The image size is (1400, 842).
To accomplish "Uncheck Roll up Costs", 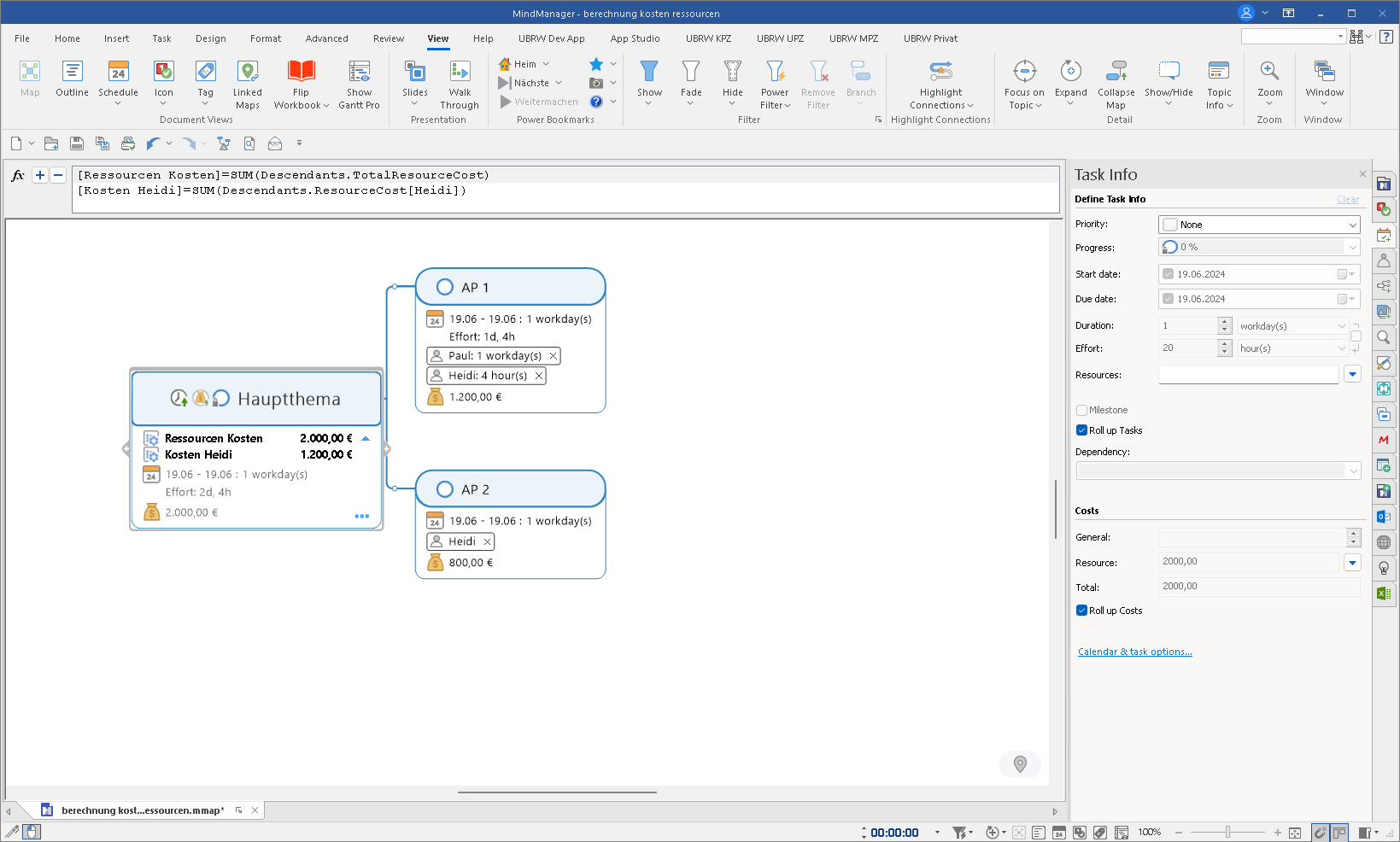I will [1081, 611].
